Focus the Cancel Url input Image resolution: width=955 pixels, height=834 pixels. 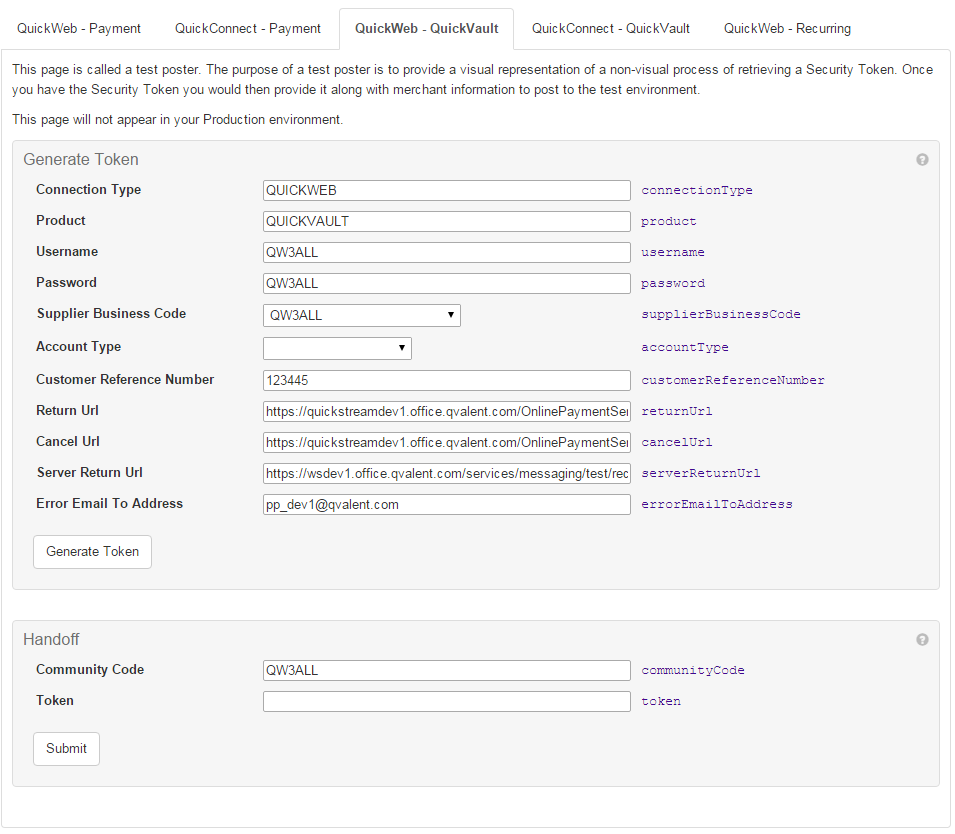point(446,442)
